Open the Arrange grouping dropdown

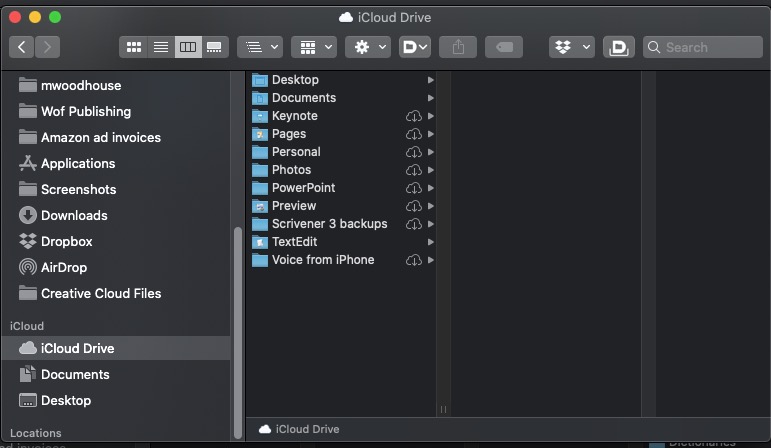(x=260, y=47)
